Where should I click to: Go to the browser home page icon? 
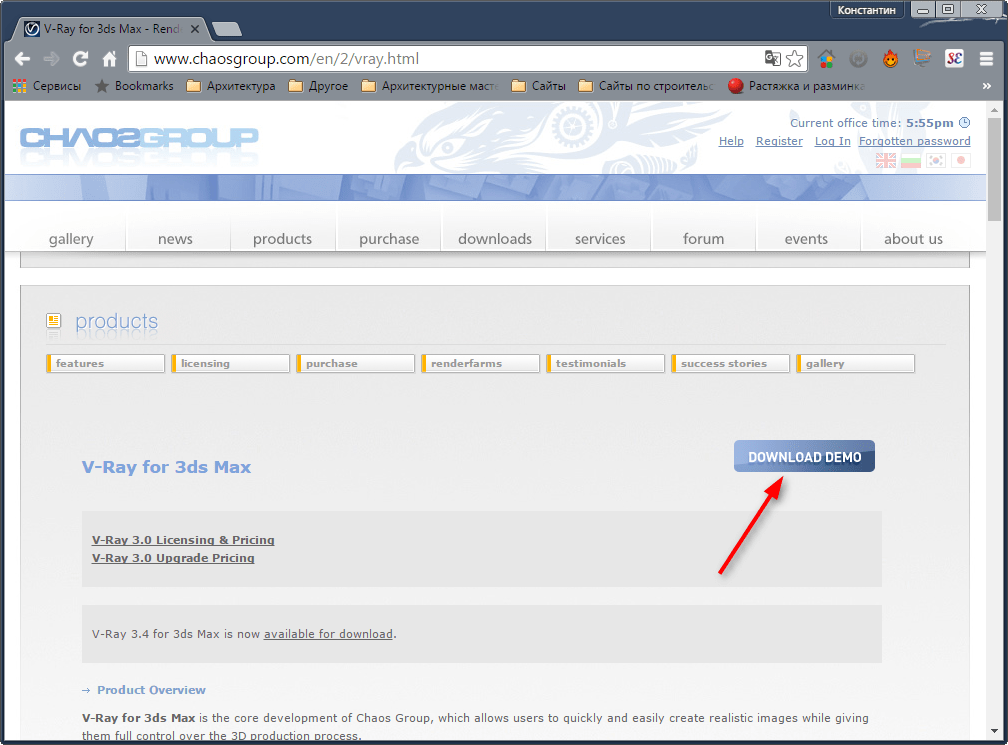(110, 59)
